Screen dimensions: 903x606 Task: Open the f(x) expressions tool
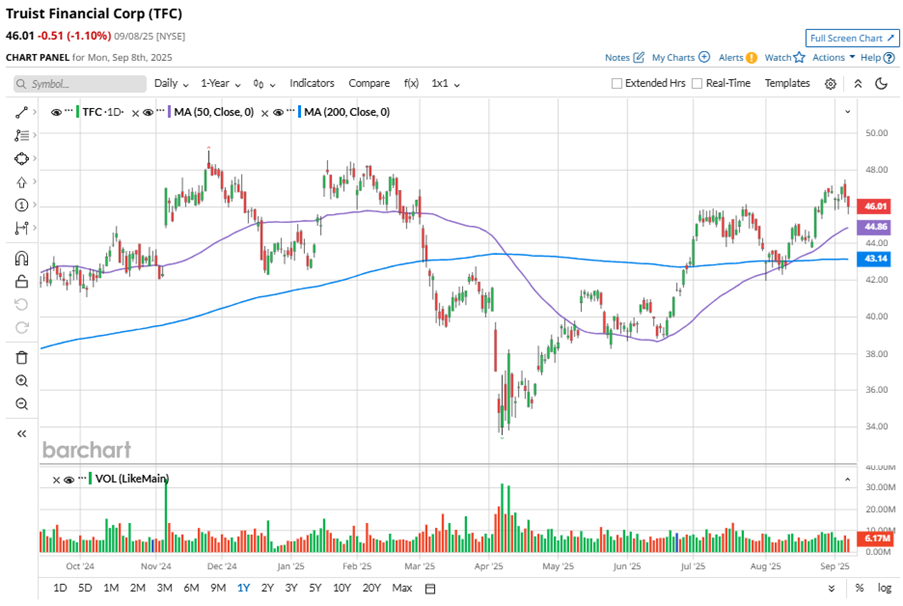point(411,84)
